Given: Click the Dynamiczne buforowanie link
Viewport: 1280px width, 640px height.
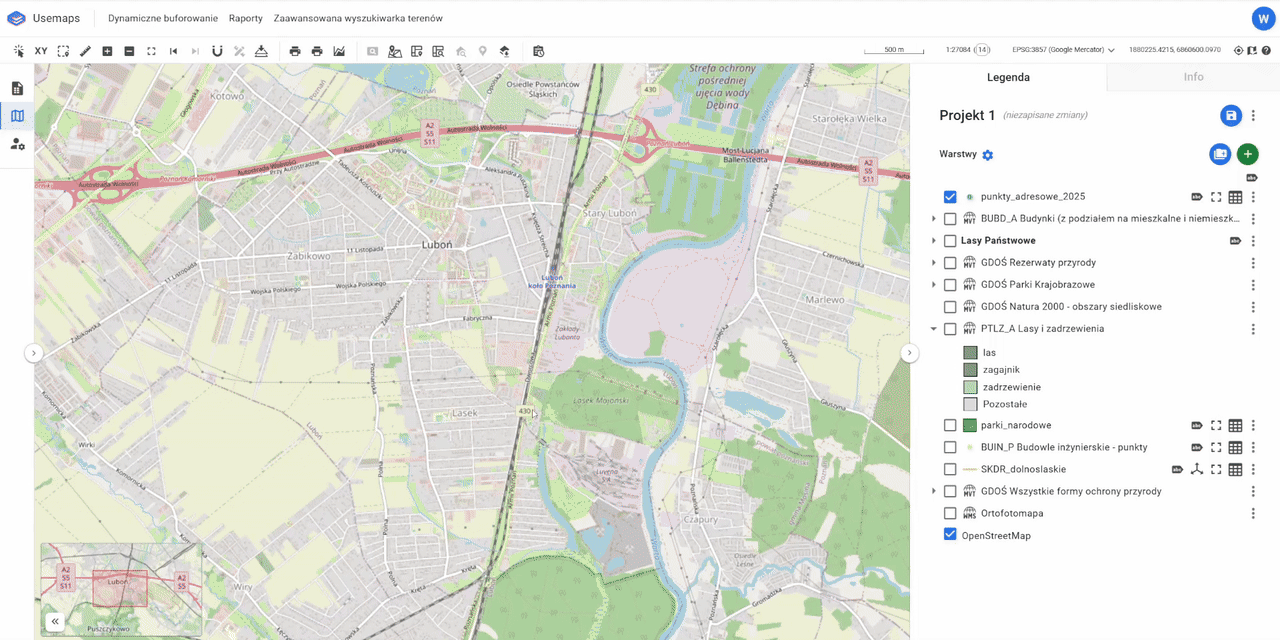Looking at the screenshot, I should [163, 18].
